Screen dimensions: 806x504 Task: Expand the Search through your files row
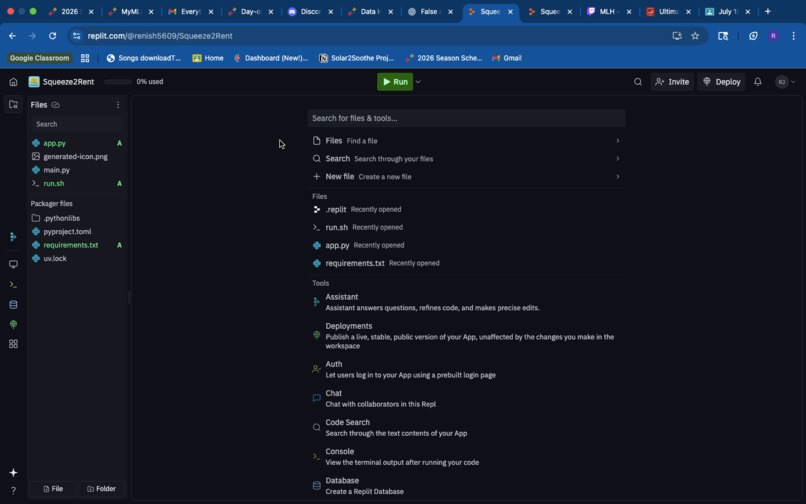[466, 158]
